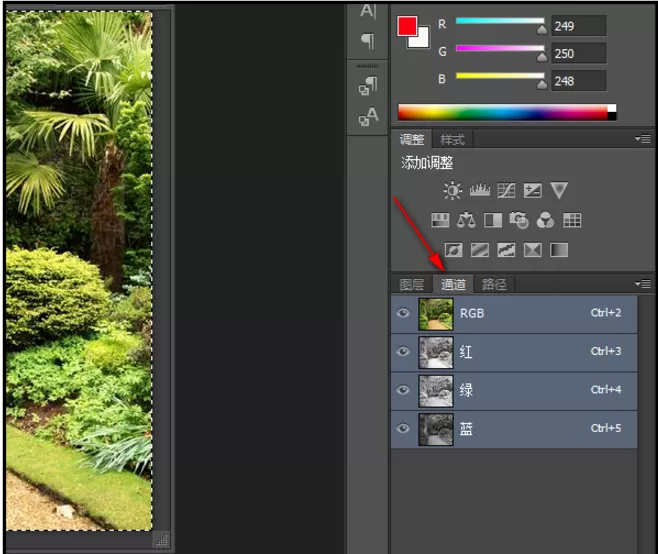658x554 pixels.
Task: Select the 蓝 channel thumbnail
Action: [436, 429]
